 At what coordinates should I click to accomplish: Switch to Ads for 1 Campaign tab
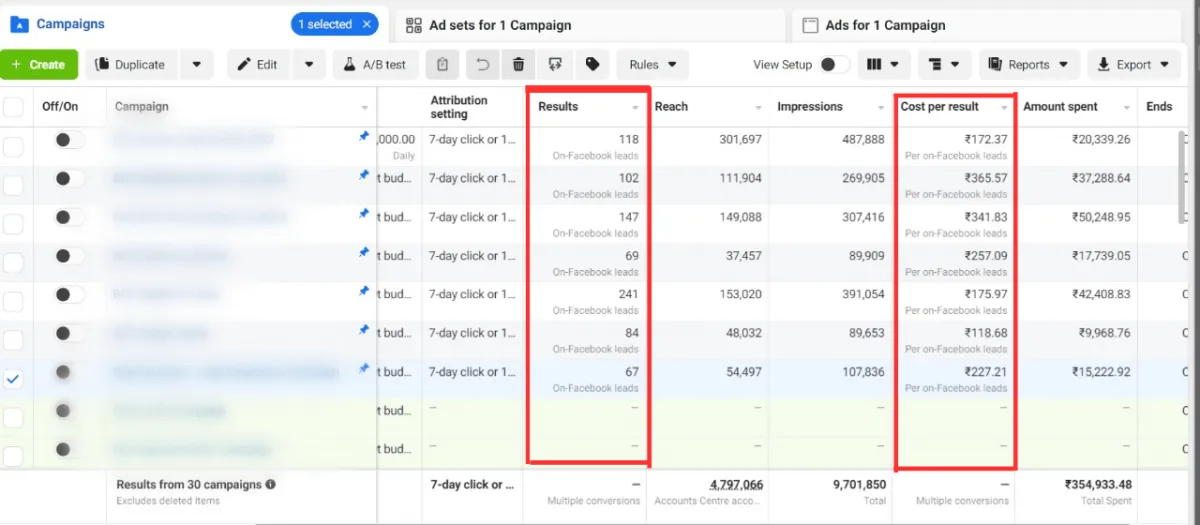pyautogui.click(x=885, y=25)
